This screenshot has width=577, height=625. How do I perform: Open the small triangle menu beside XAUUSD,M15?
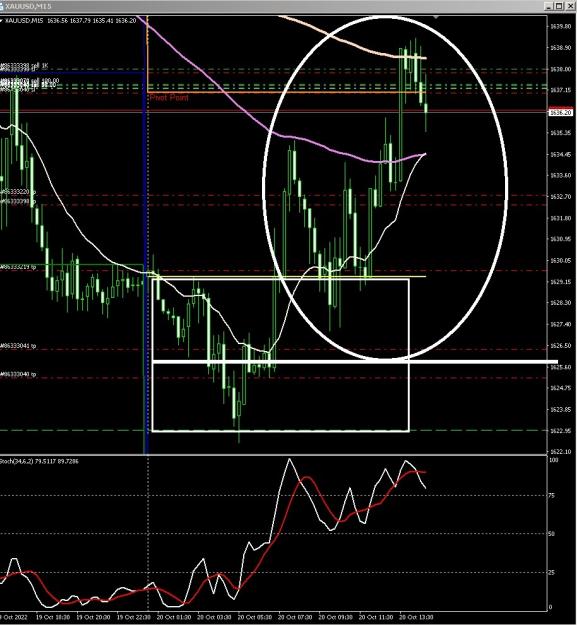1,21
